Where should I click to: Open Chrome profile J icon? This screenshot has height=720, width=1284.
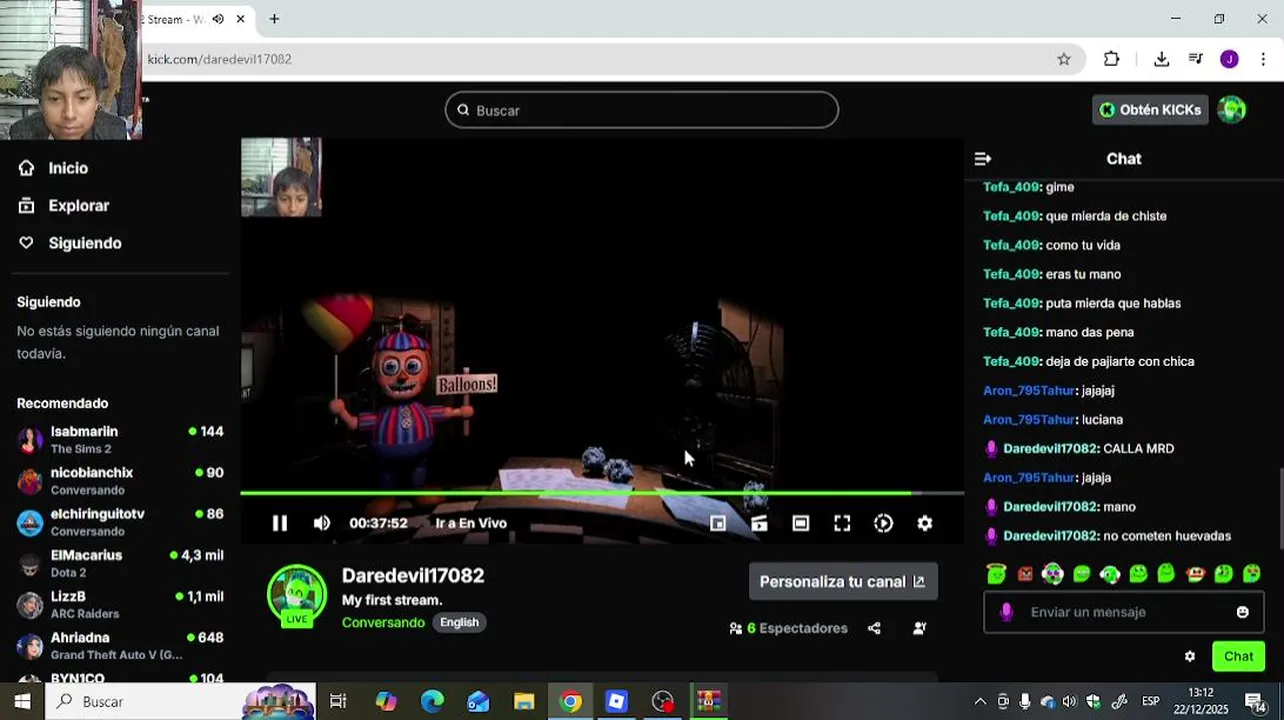(x=1230, y=59)
